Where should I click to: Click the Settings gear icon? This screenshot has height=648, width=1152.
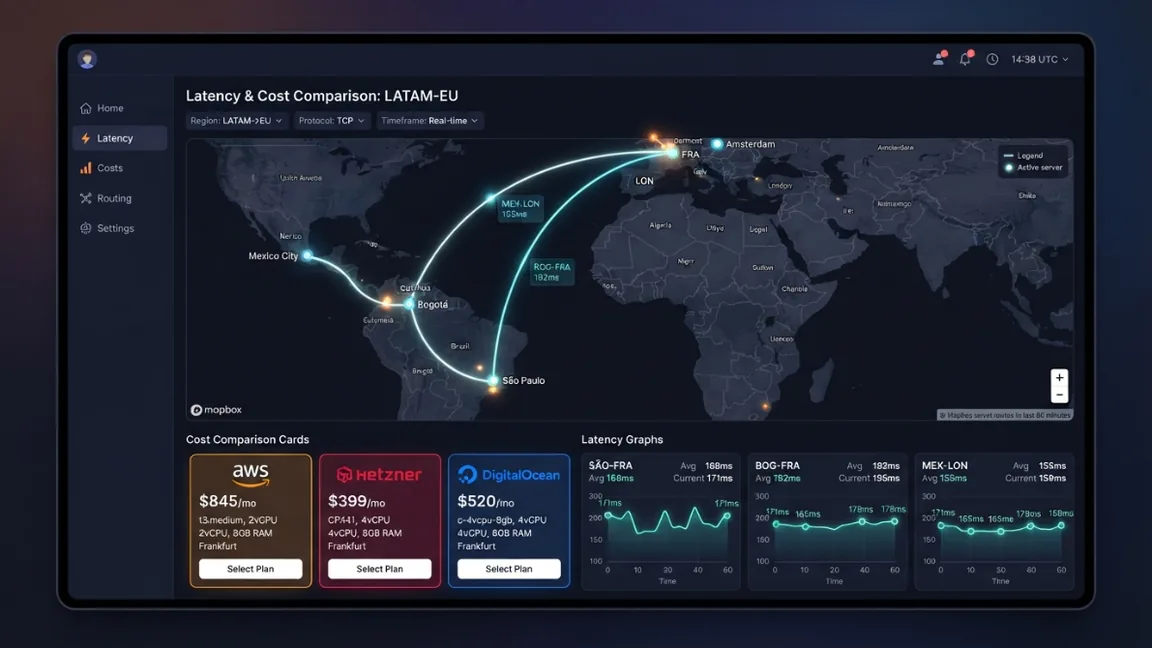pyautogui.click(x=86, y=228)
